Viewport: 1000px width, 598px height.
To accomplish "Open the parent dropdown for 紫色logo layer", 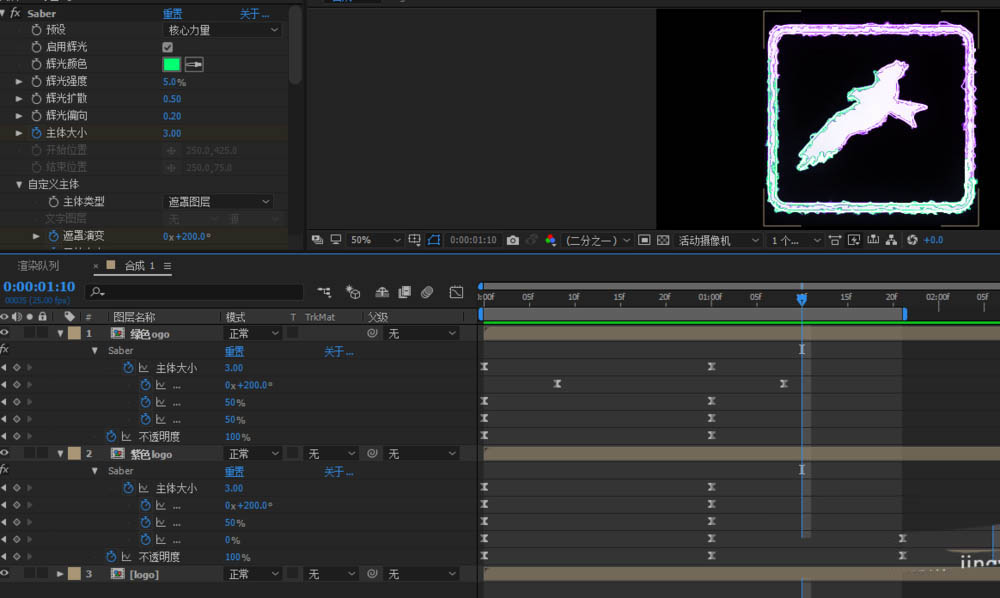I will (x=422, y=454).
